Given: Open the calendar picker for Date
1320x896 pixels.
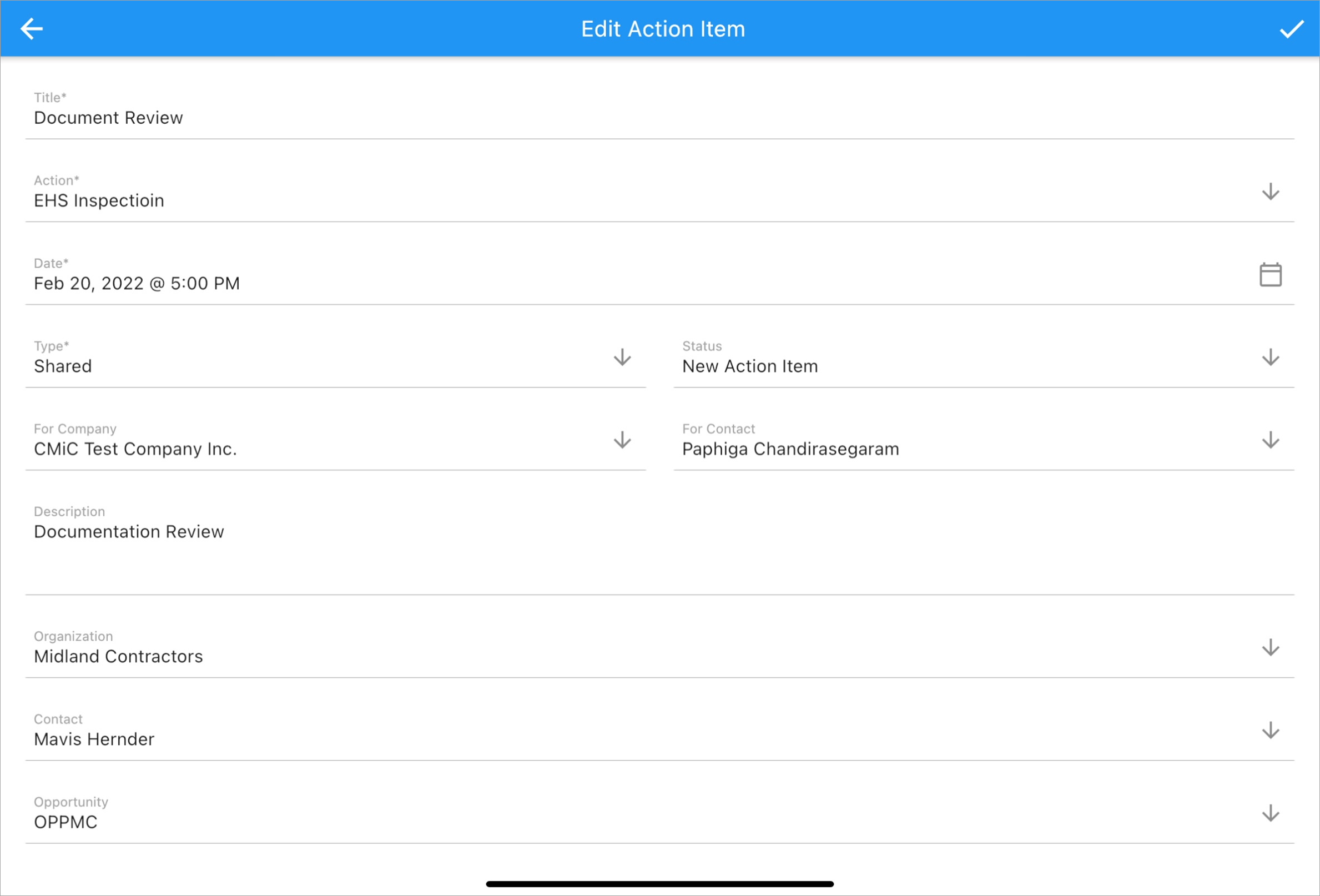Looking at the screenshot, I should click(1270, 274).
